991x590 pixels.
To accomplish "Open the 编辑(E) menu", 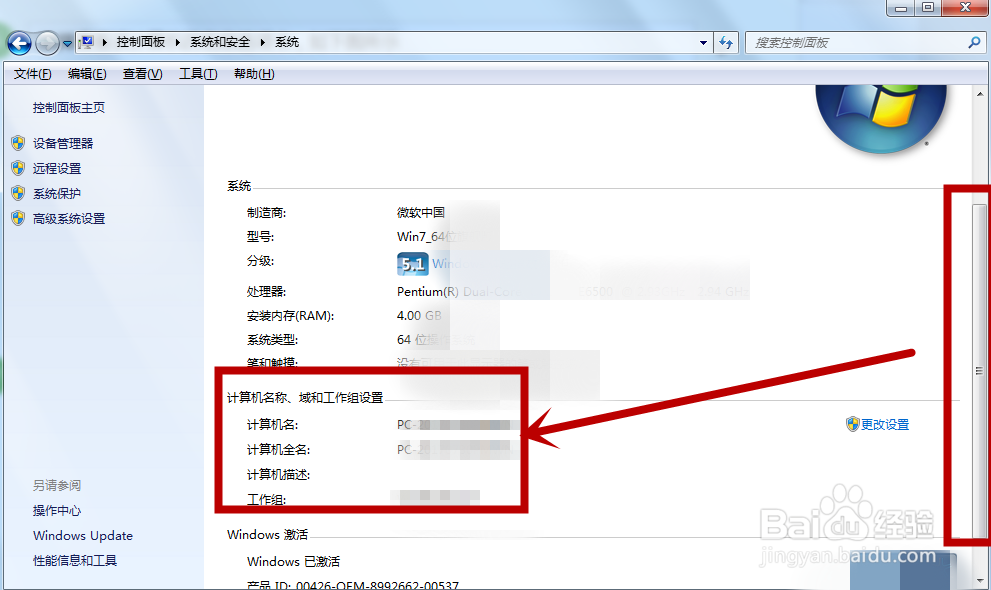I will 87,74.
